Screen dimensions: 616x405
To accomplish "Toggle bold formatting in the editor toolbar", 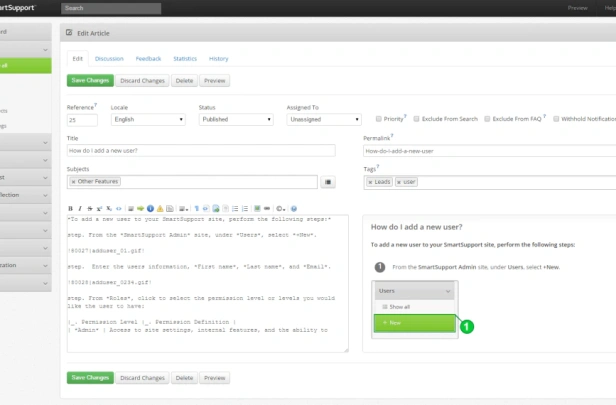I will pos(70,209).
